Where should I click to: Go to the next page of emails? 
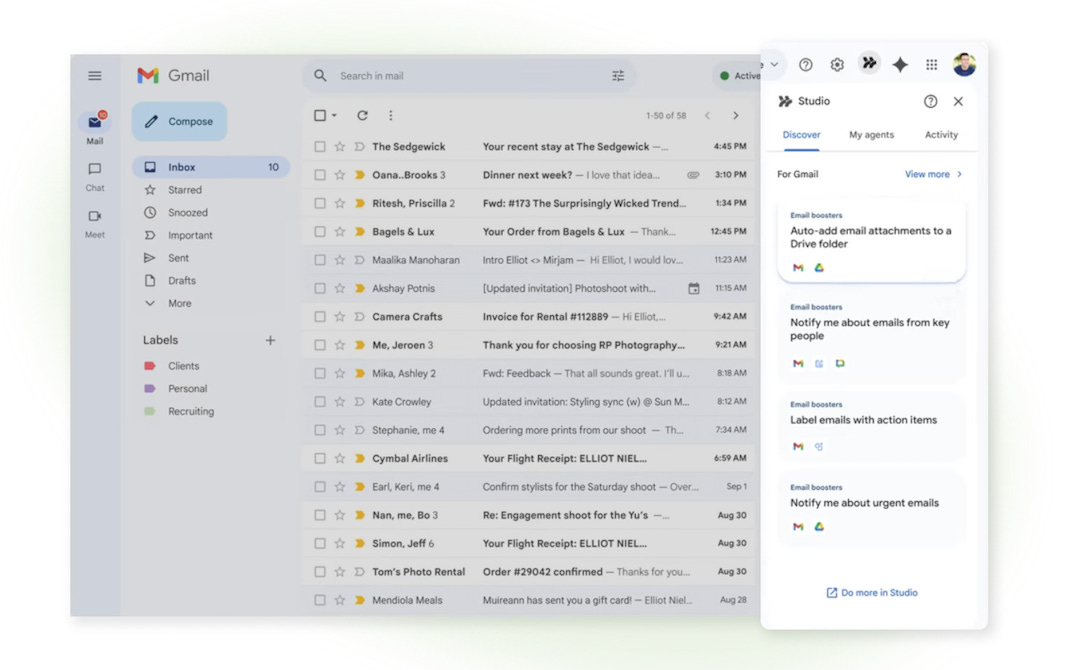pos(736,116)
